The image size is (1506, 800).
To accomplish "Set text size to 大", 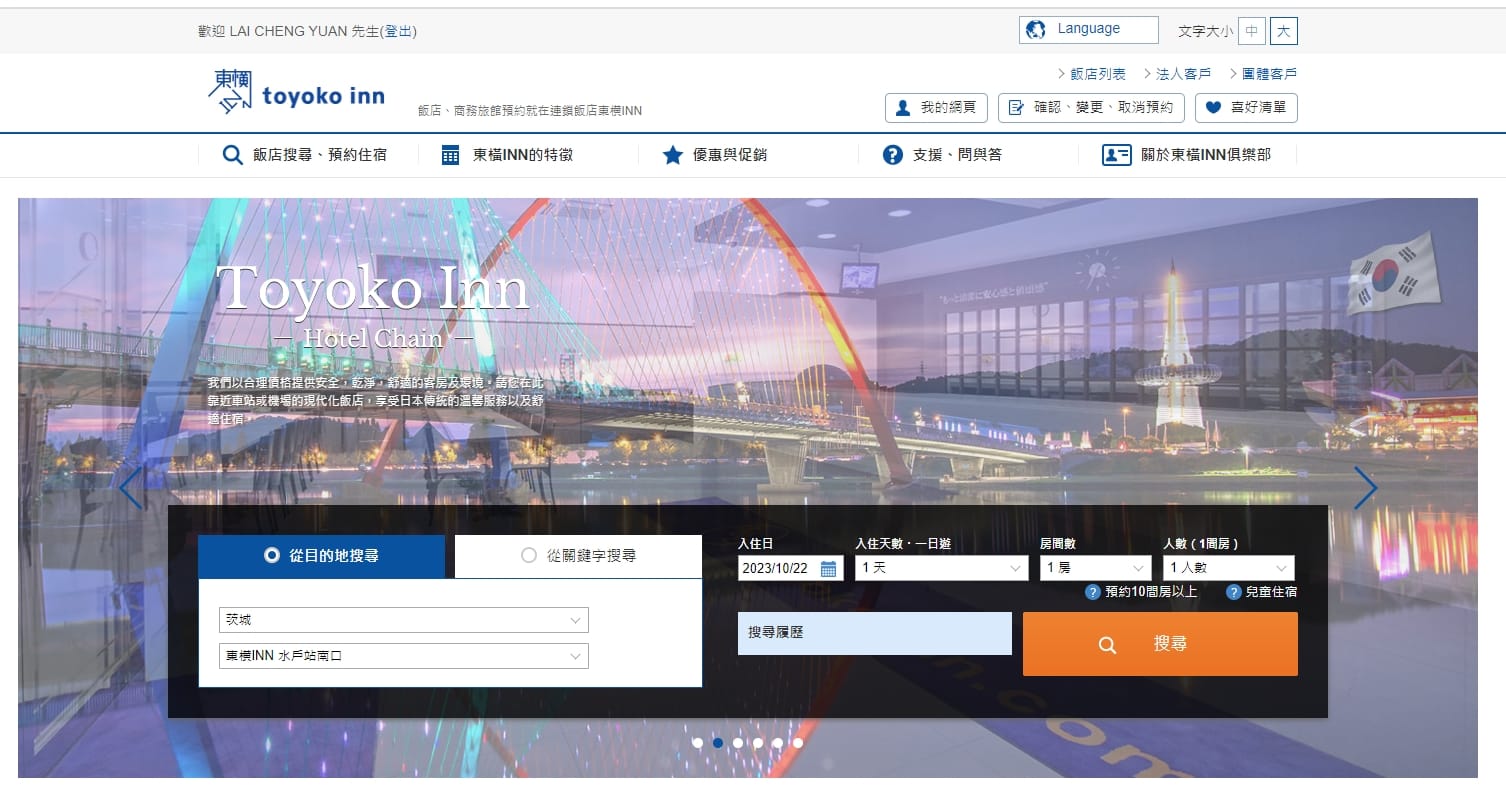I will (x=1284, y=31).
